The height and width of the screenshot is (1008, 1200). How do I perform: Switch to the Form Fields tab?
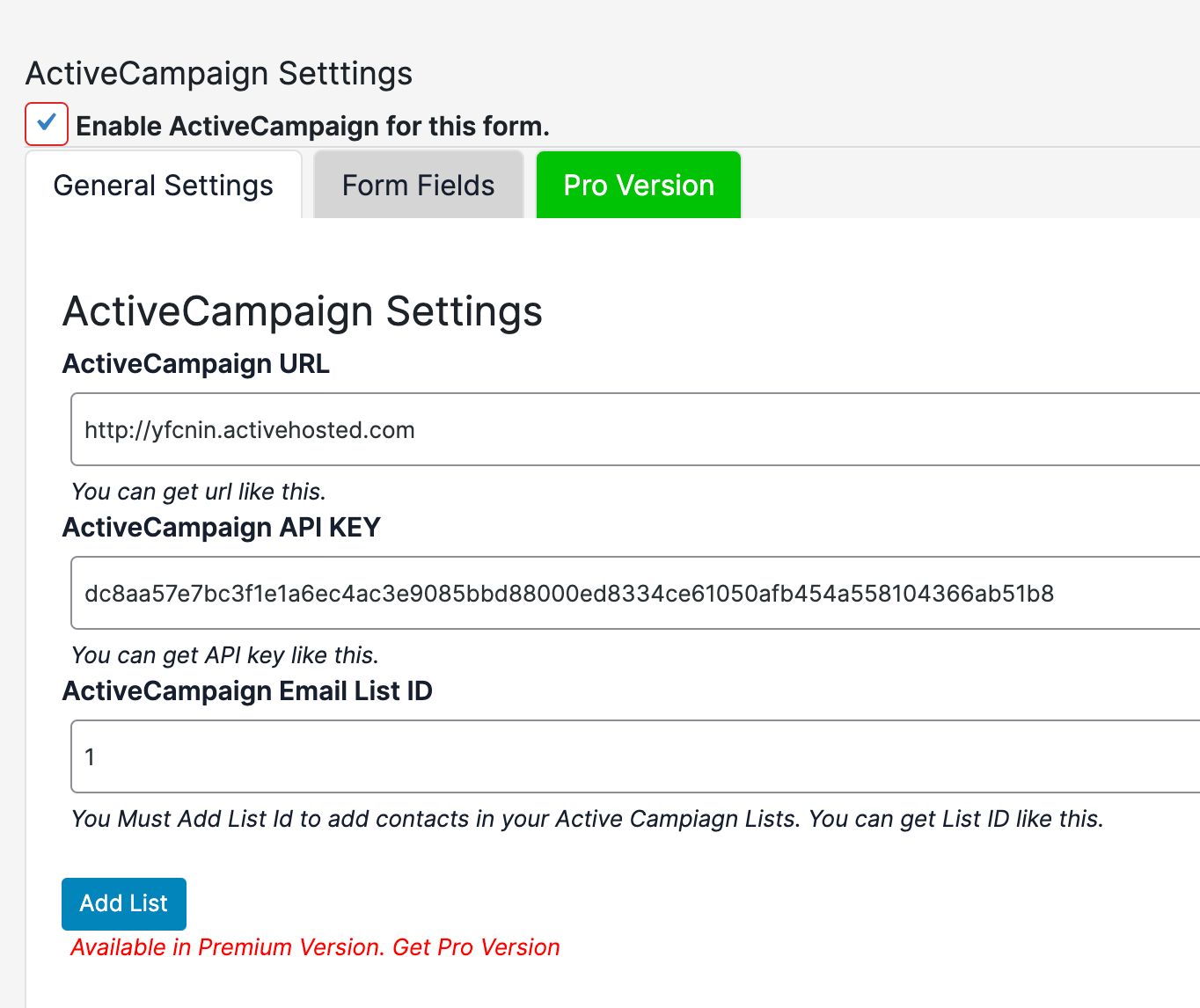419,185
